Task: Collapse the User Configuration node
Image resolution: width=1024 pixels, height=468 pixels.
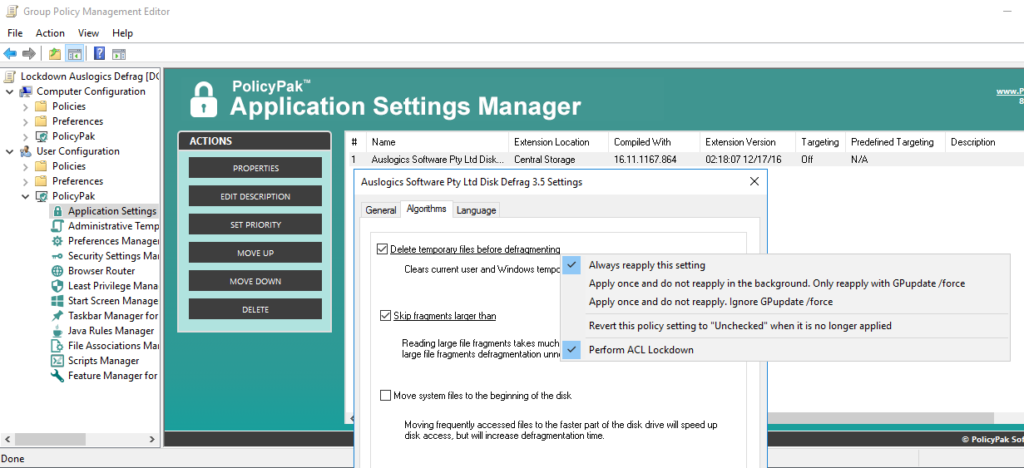Action: coord(10,151)
